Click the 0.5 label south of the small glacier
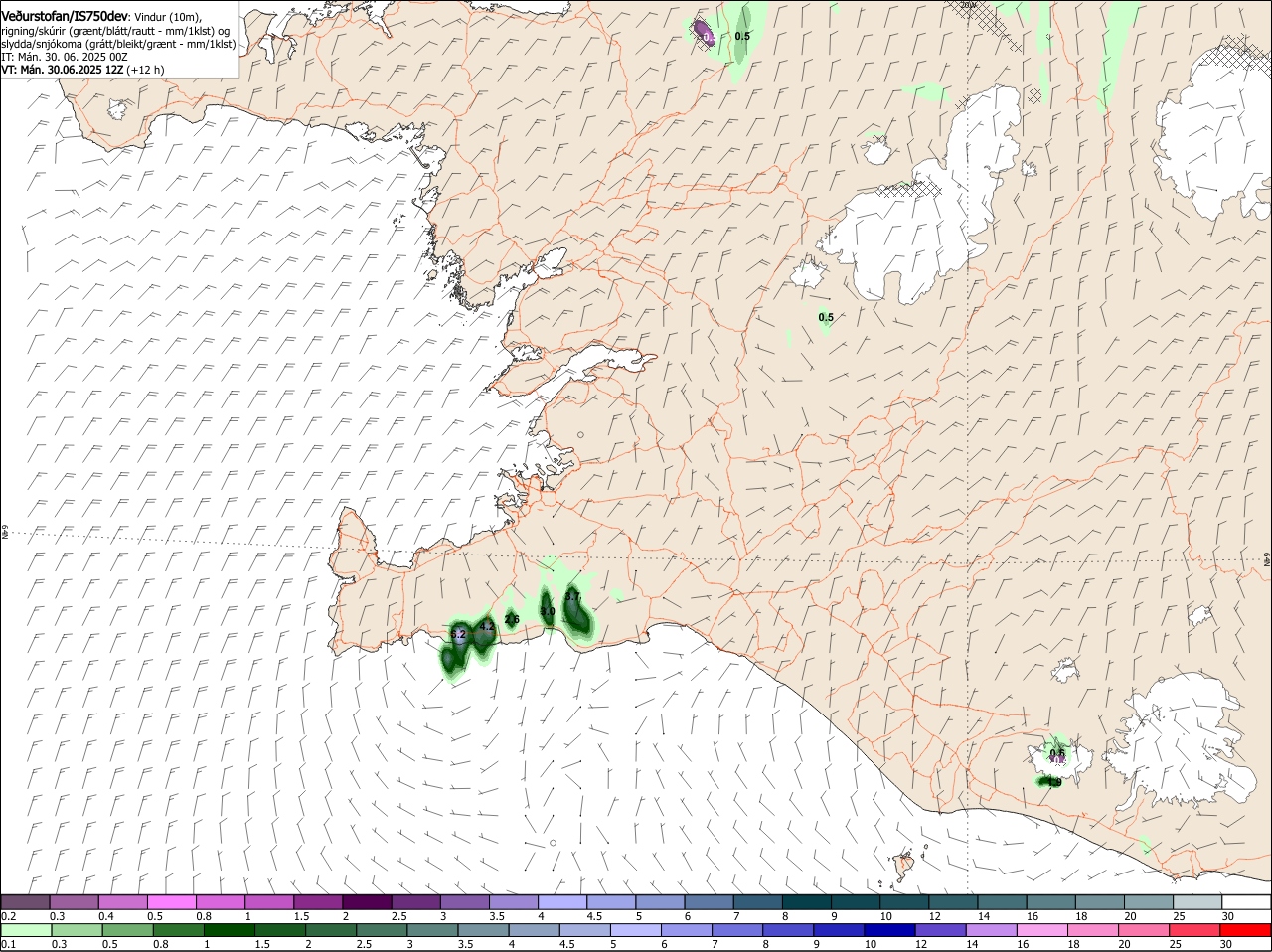 point(826,318)
